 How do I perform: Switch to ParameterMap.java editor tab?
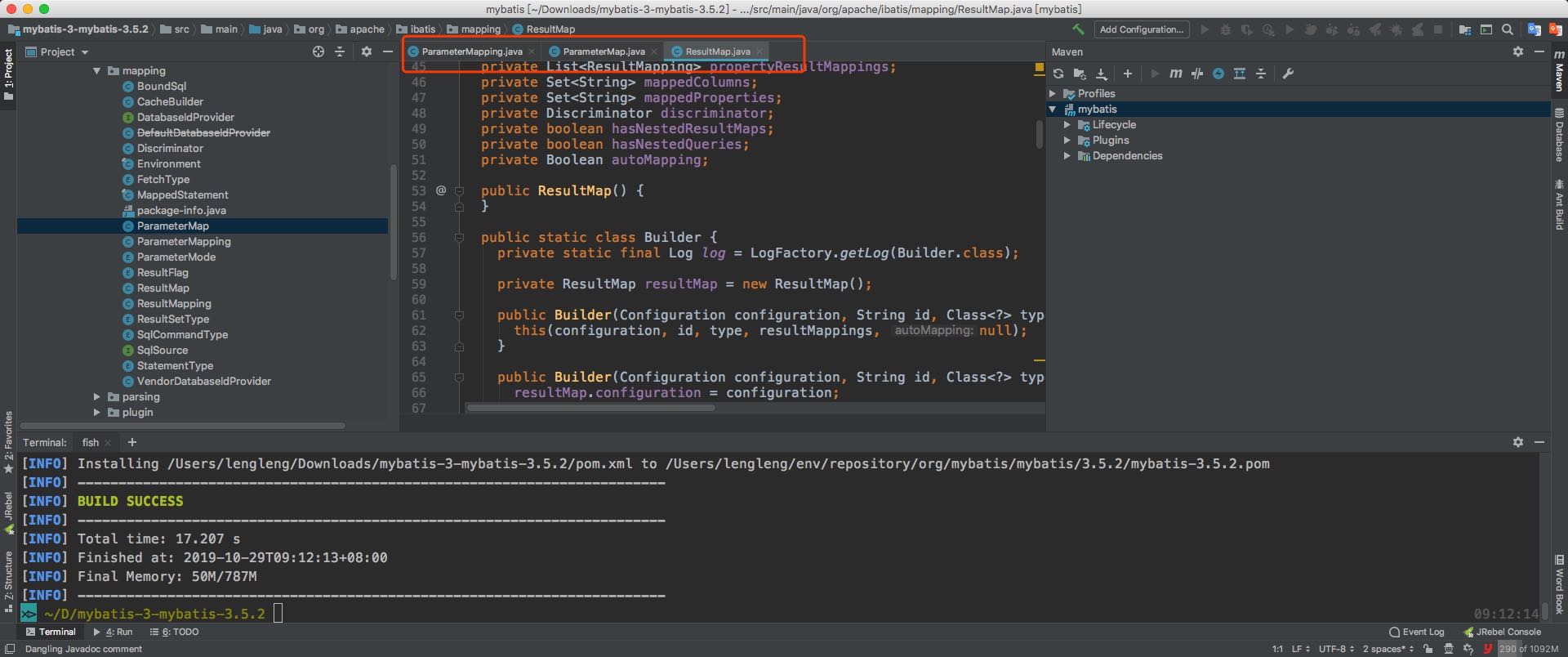coord(604,51)
